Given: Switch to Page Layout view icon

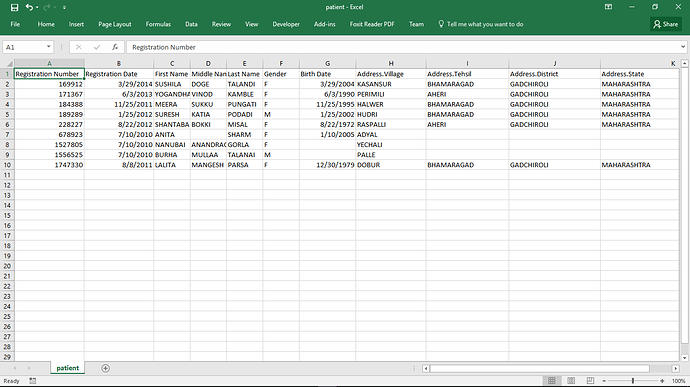Looking at the screenshot, I should pyautogui.click(x=571, y=381).
